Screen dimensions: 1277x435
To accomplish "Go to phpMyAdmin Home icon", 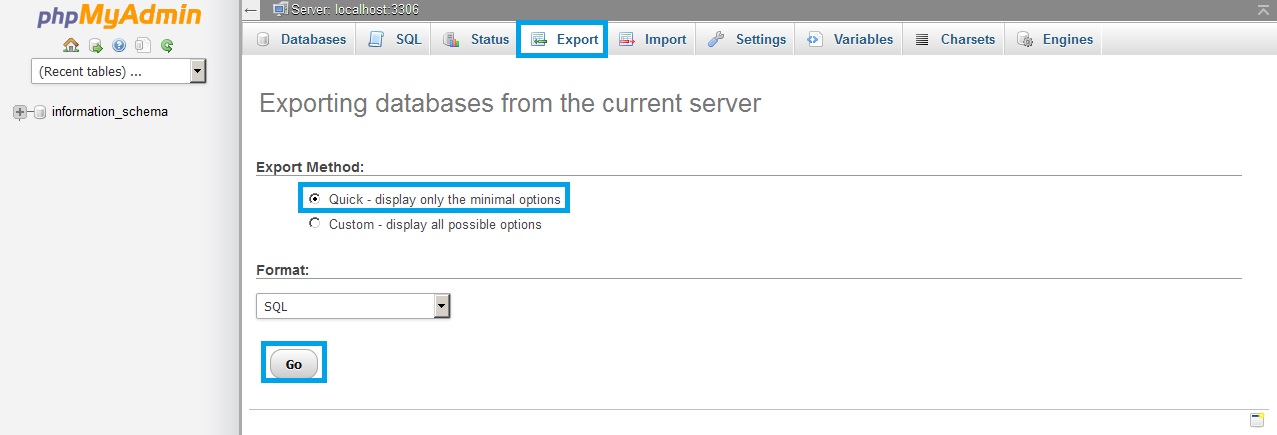I will (x=71, y=45).
